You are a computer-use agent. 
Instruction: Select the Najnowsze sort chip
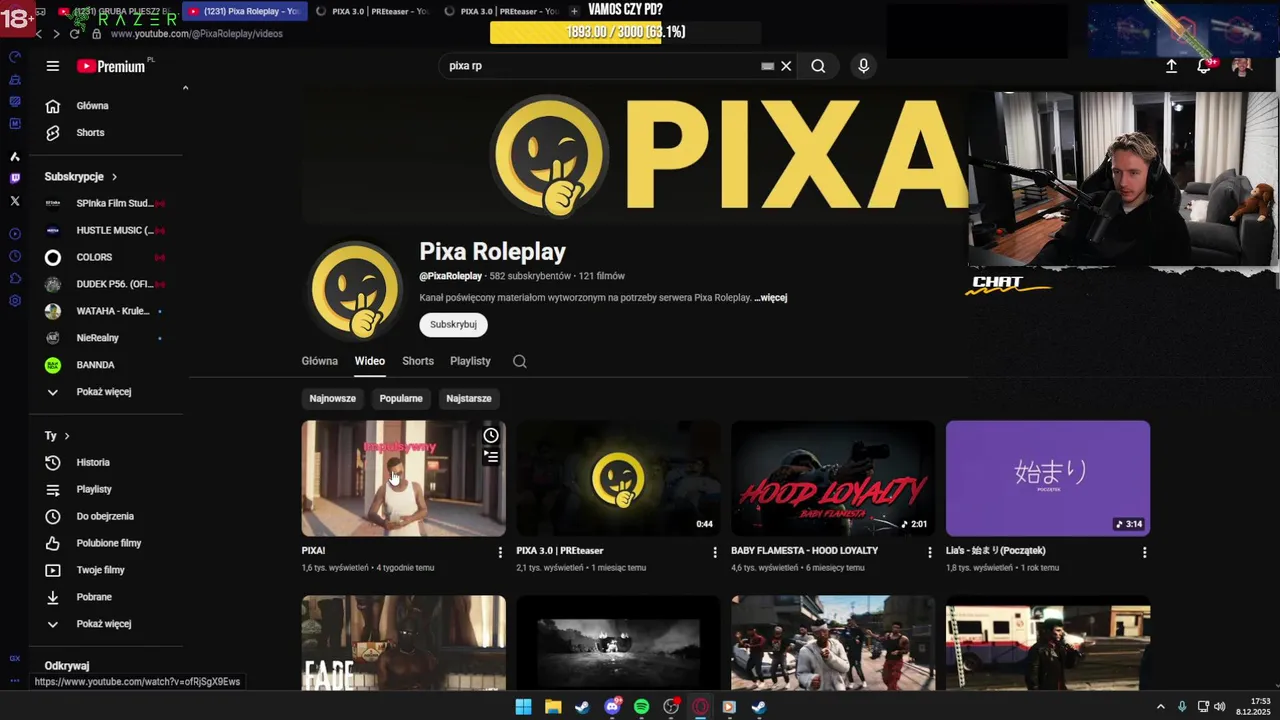[332, 398]
